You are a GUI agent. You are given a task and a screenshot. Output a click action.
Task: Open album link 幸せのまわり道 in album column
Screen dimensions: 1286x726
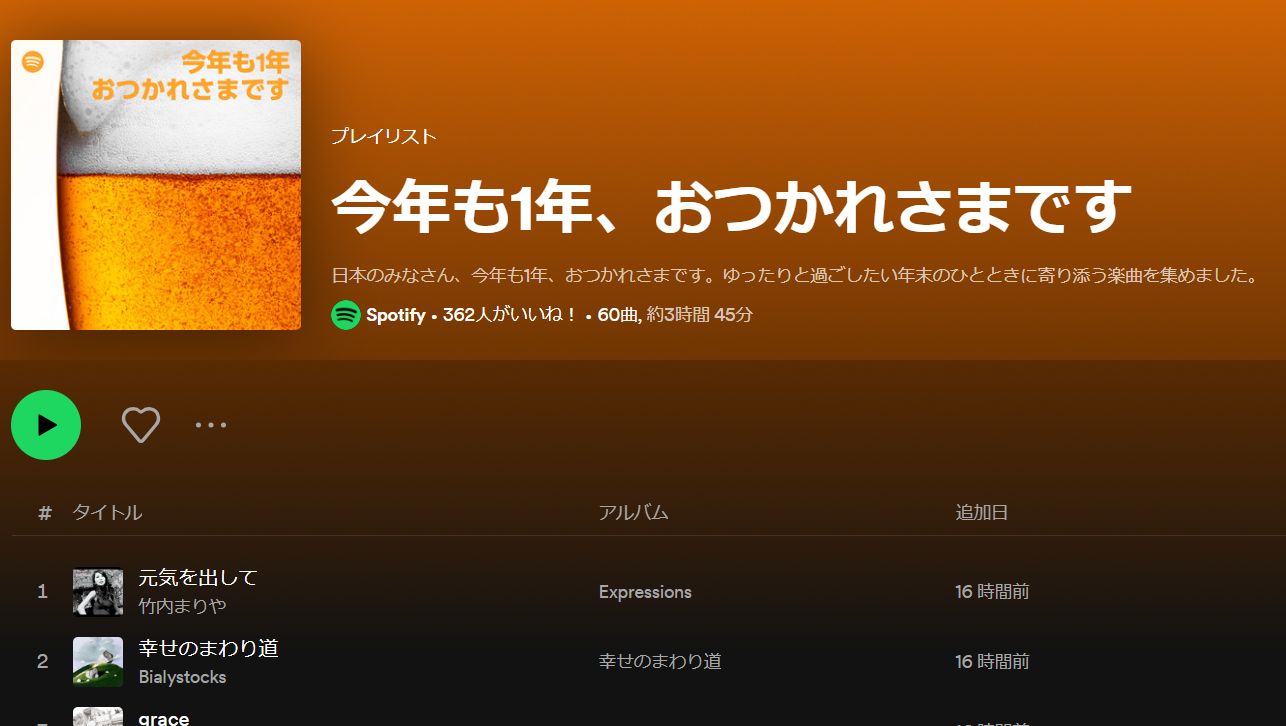[x=660, y=662]
